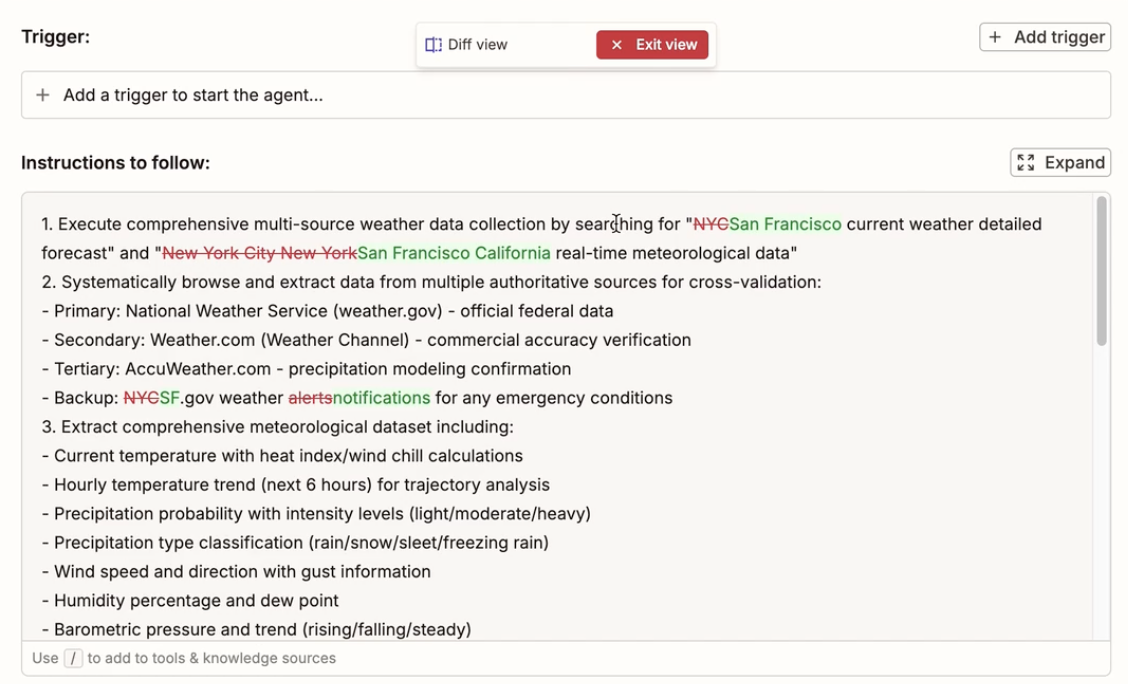Expand the trigger section by adding a trigger

[x=1044, y=37]
